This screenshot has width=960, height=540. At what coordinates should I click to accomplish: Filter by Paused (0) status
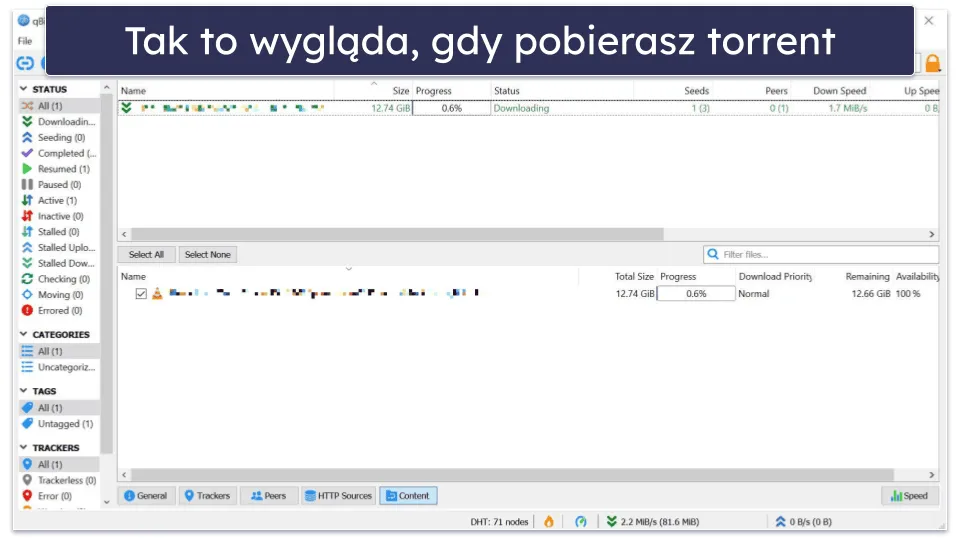[x=59, y=184]
